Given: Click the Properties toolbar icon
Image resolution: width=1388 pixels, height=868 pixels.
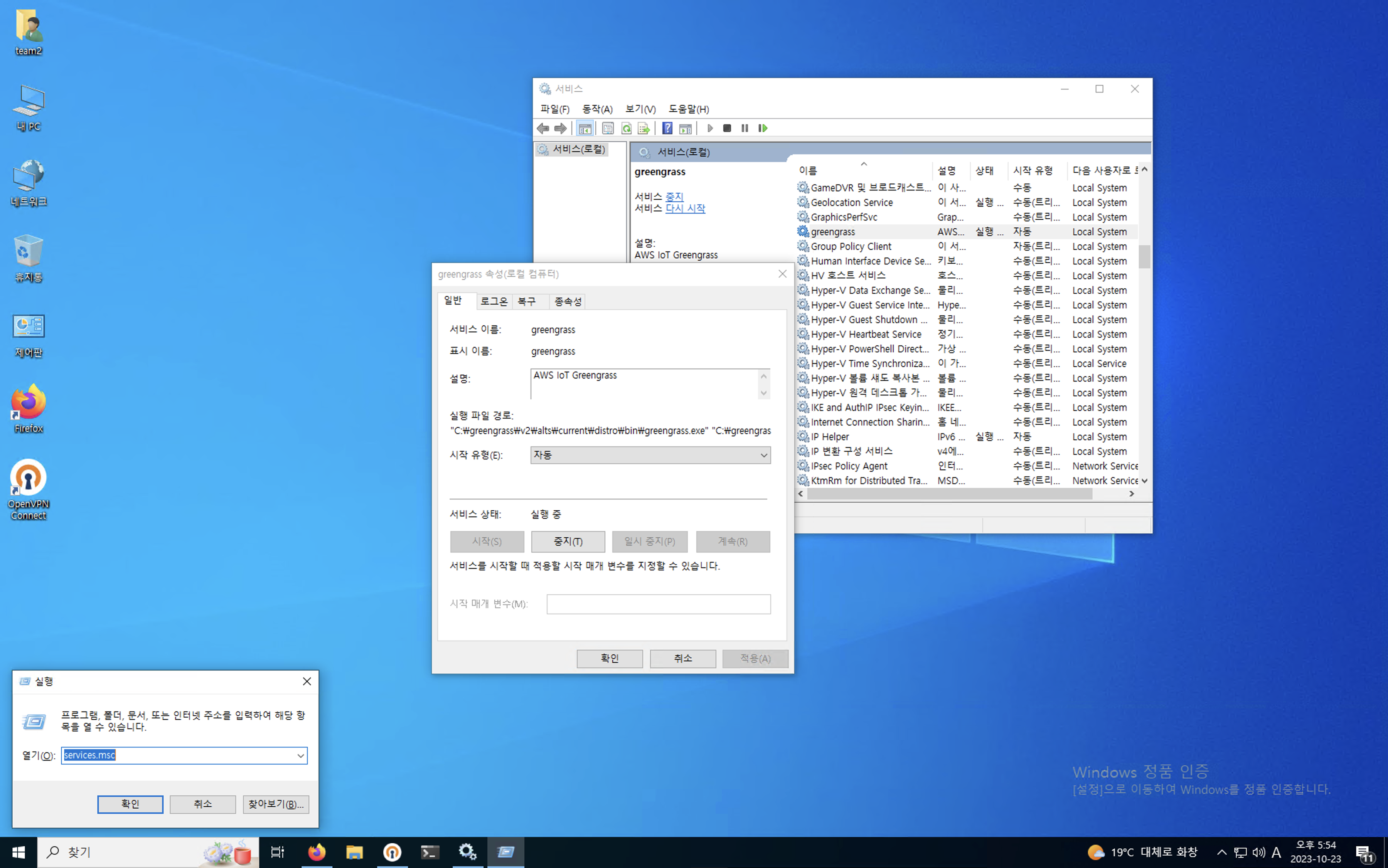Looking at the screenshot, I should (x=608, y=128).
